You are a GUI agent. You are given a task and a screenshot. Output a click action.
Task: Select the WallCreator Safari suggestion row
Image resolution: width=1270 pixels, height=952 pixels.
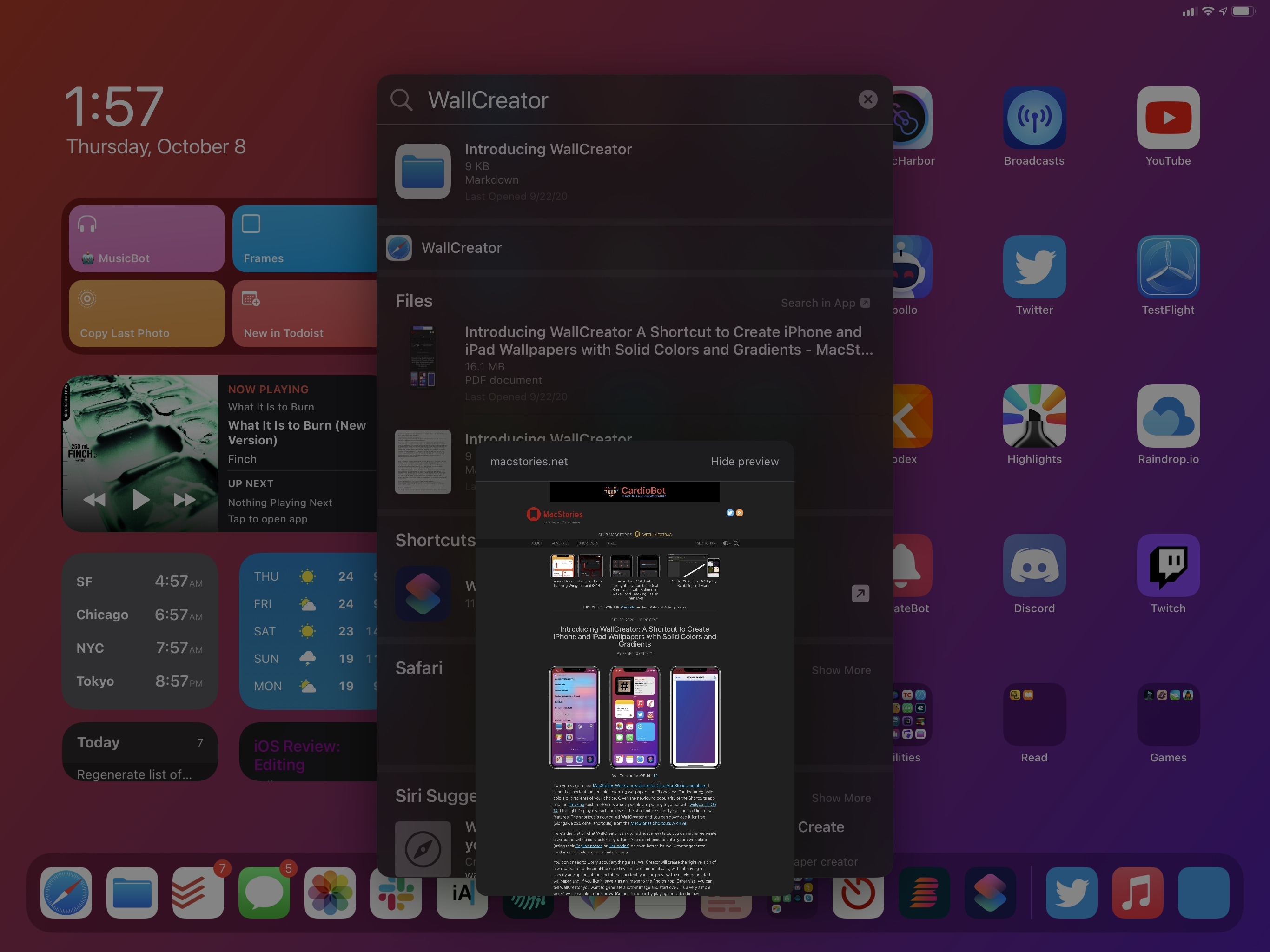(635, 247)
